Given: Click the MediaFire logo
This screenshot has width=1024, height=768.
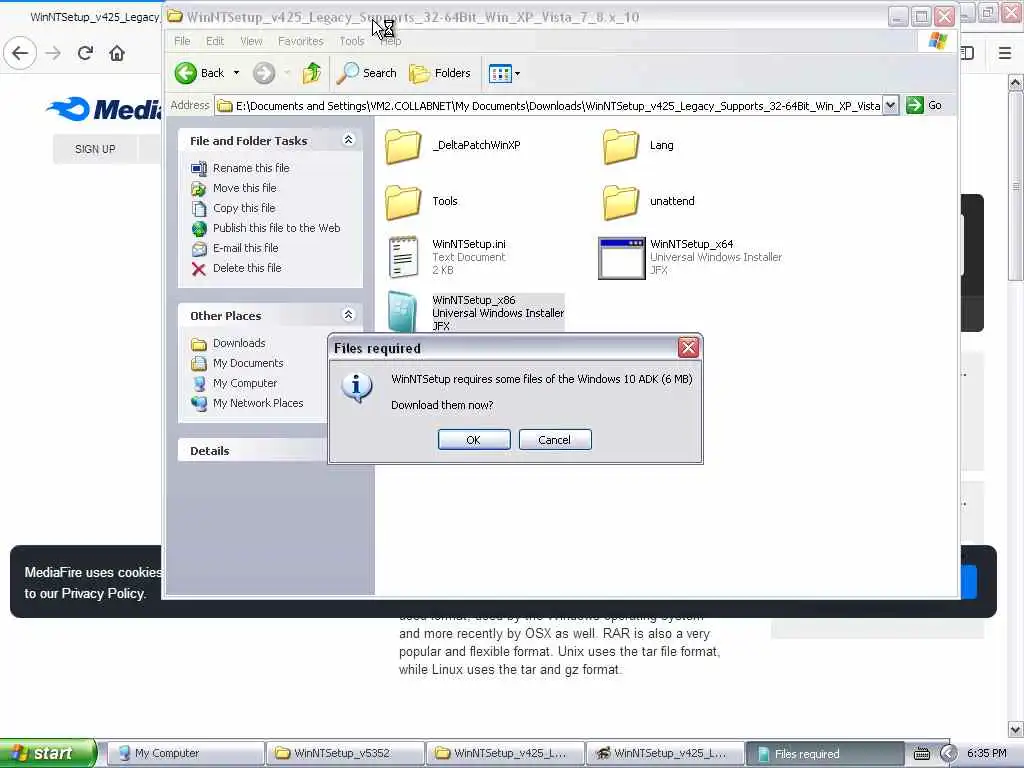Looking at the screenshot, I should 104,108.
